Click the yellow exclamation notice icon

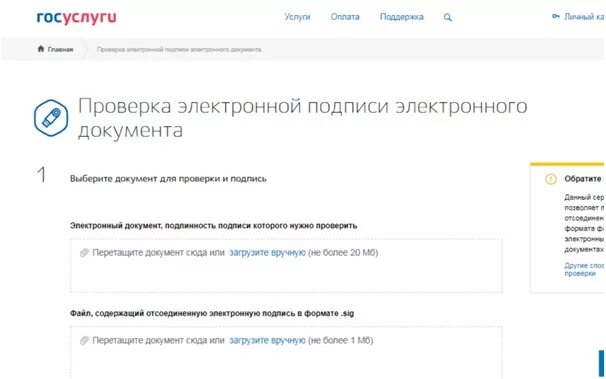(x=551, y=179)
